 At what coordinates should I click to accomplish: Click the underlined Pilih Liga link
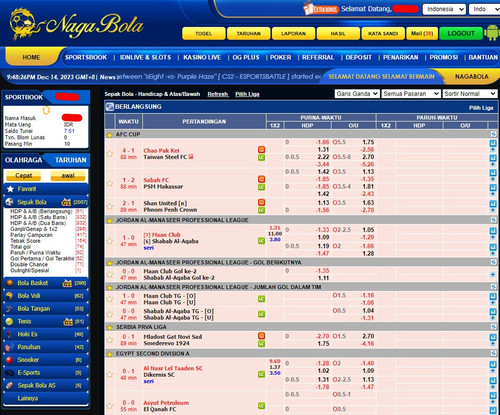[247, 94]
